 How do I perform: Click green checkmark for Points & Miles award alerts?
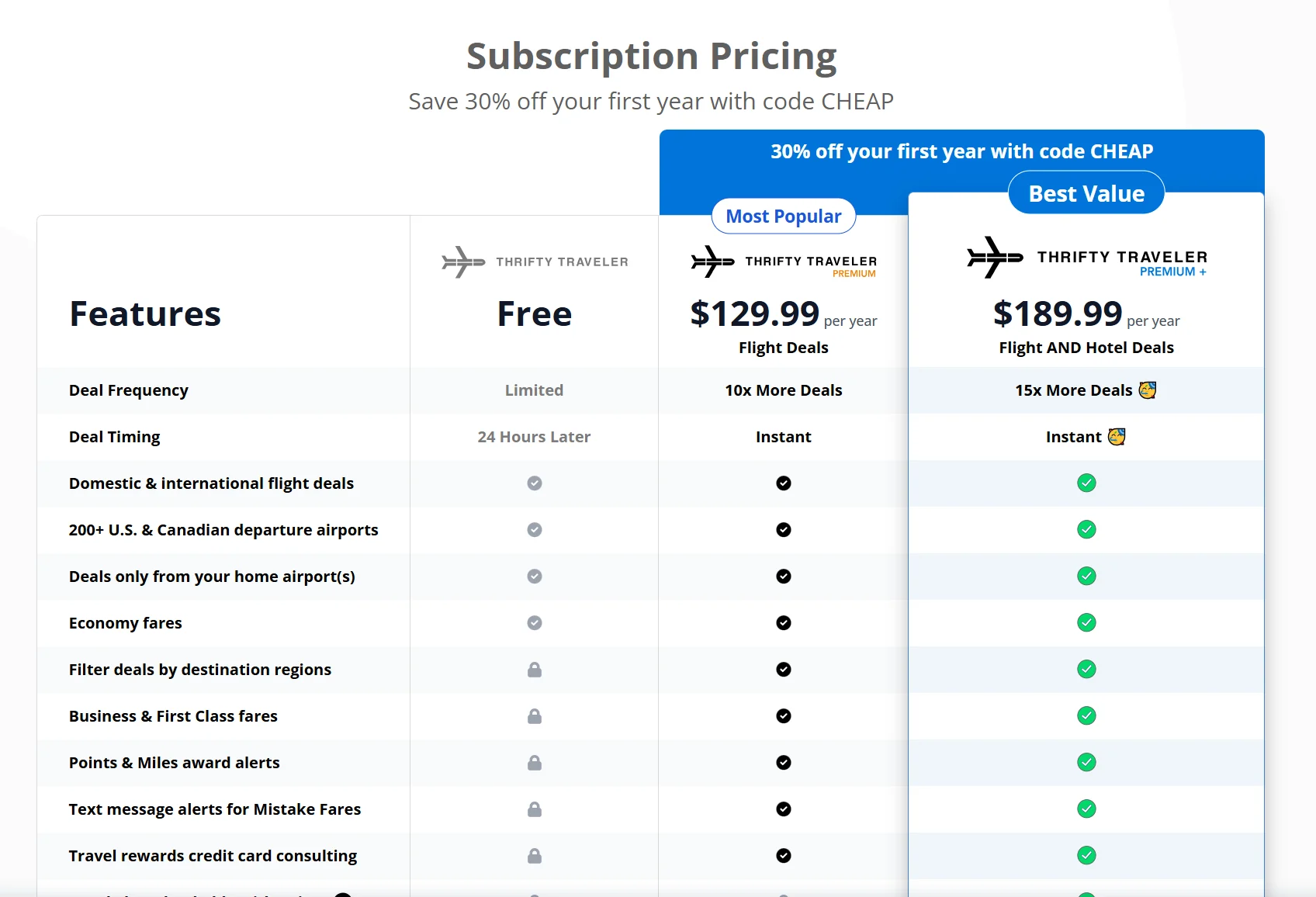click(x=1086, y=763)
